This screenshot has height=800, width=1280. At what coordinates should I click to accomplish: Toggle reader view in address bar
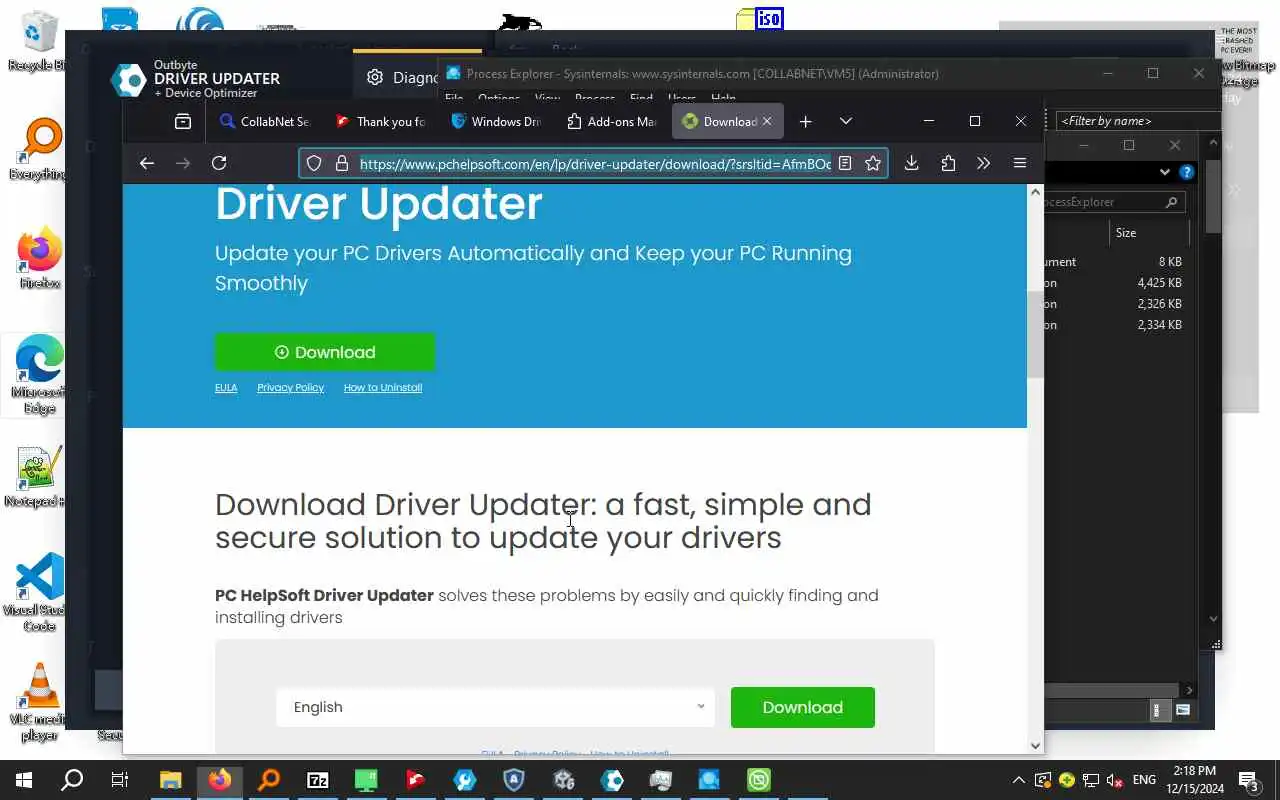[845, 163]
